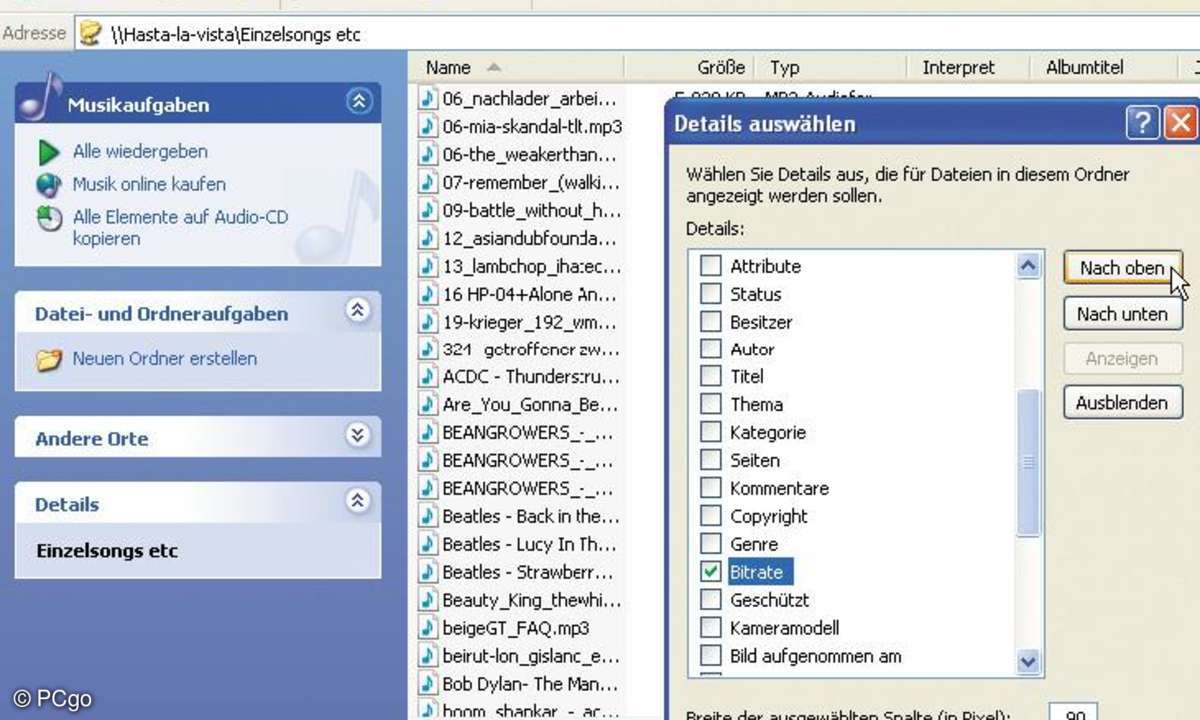Click the music icon of Are_You_Gonna_Be file

[428, 405]
